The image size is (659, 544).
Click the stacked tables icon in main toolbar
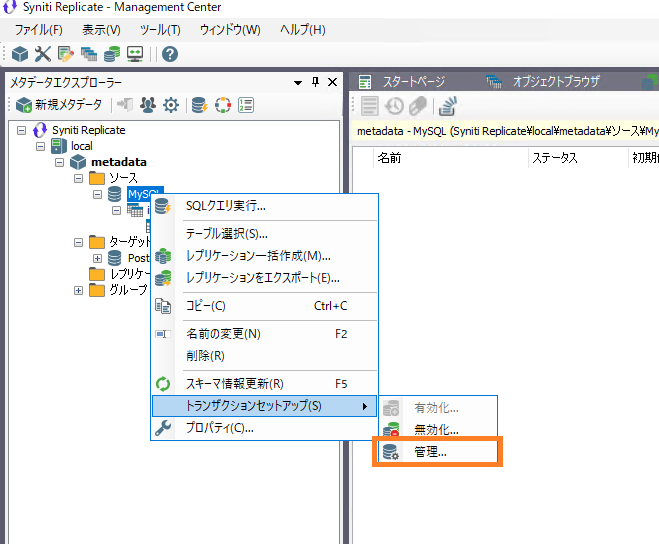[89, 54]
